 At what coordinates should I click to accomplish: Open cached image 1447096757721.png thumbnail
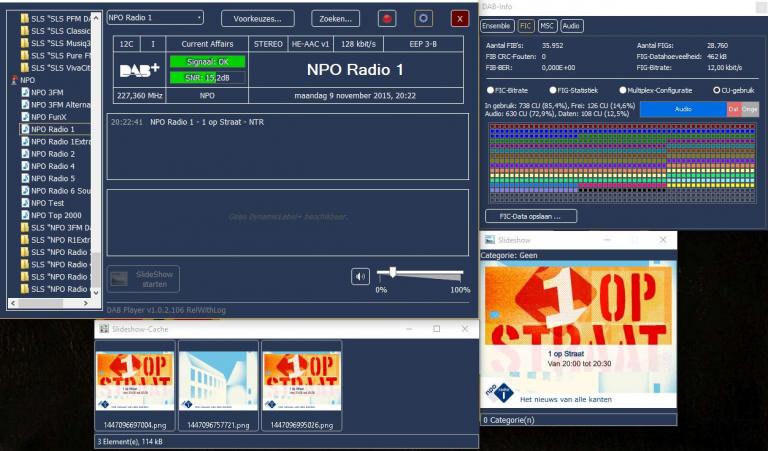coord(218,379)
